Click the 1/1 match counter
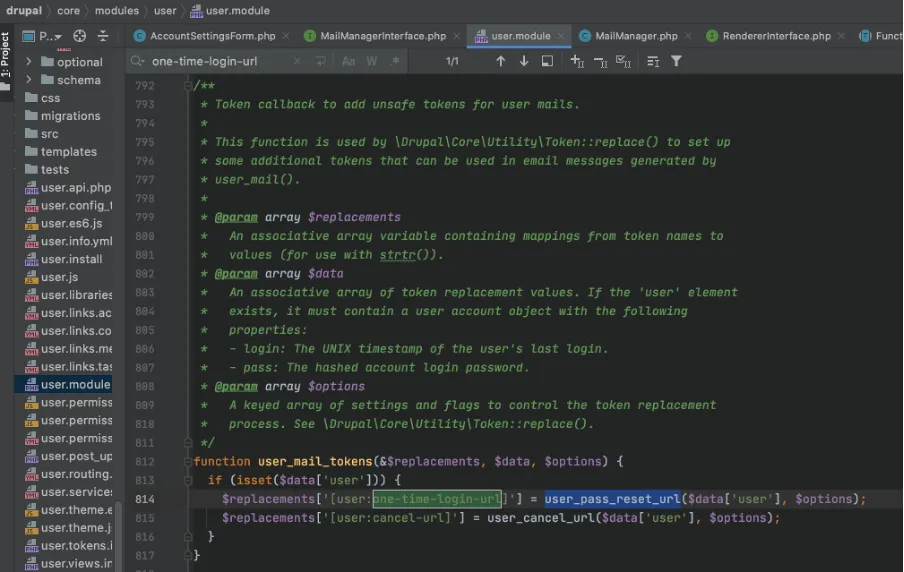This screenshot has width=904, height=572. click(x=452, y=61)
